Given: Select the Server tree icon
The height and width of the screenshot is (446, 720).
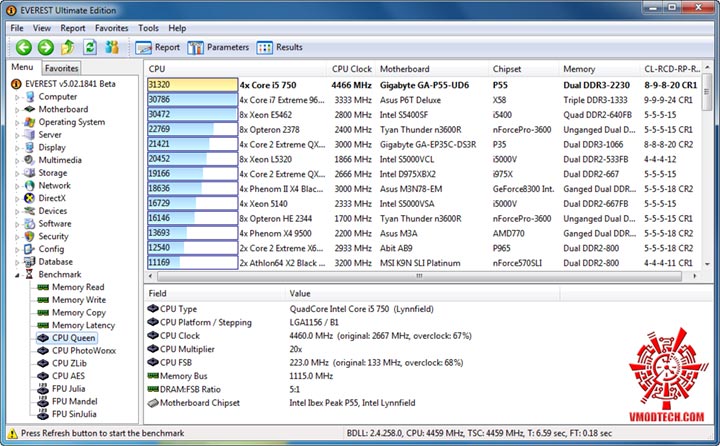Looking at the screenshot, I should (x=30, y=135).
